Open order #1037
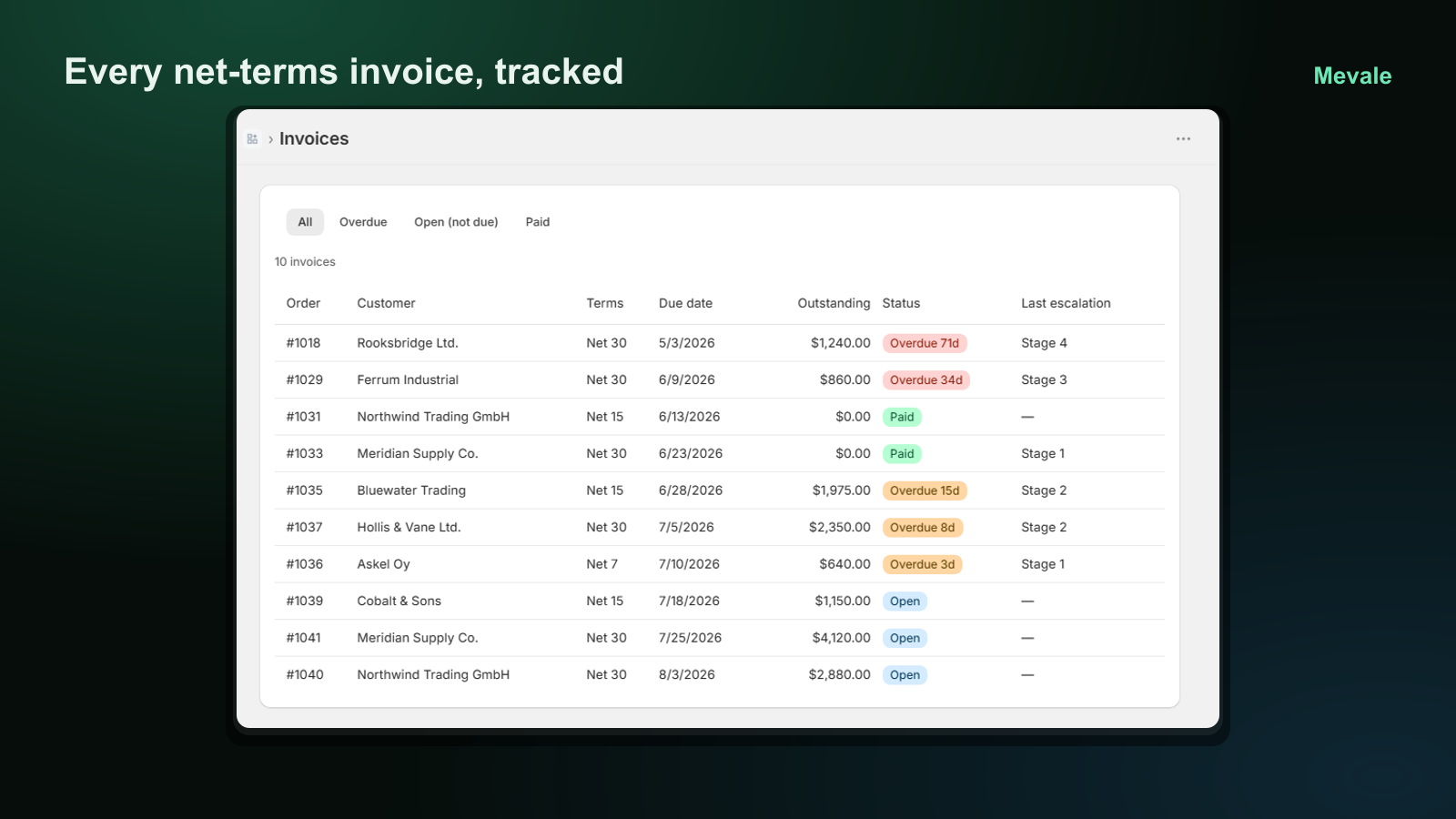The height and width of the screenshot is (819, 1456). click(x=305, y=527)
